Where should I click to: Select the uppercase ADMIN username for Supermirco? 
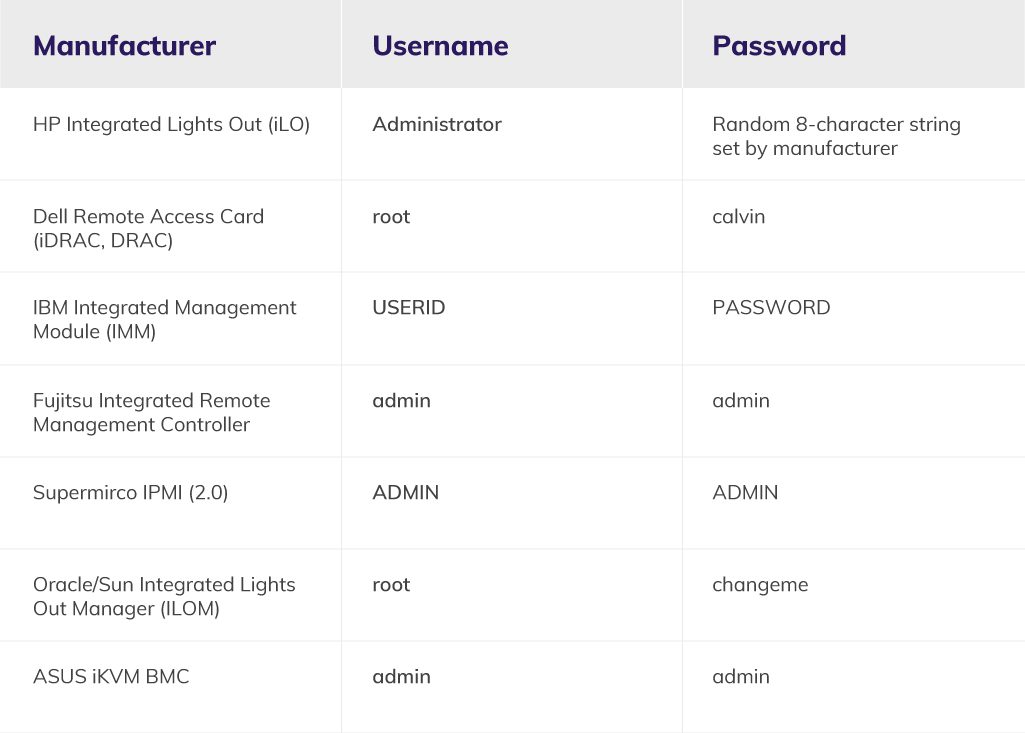pos(405,493)
